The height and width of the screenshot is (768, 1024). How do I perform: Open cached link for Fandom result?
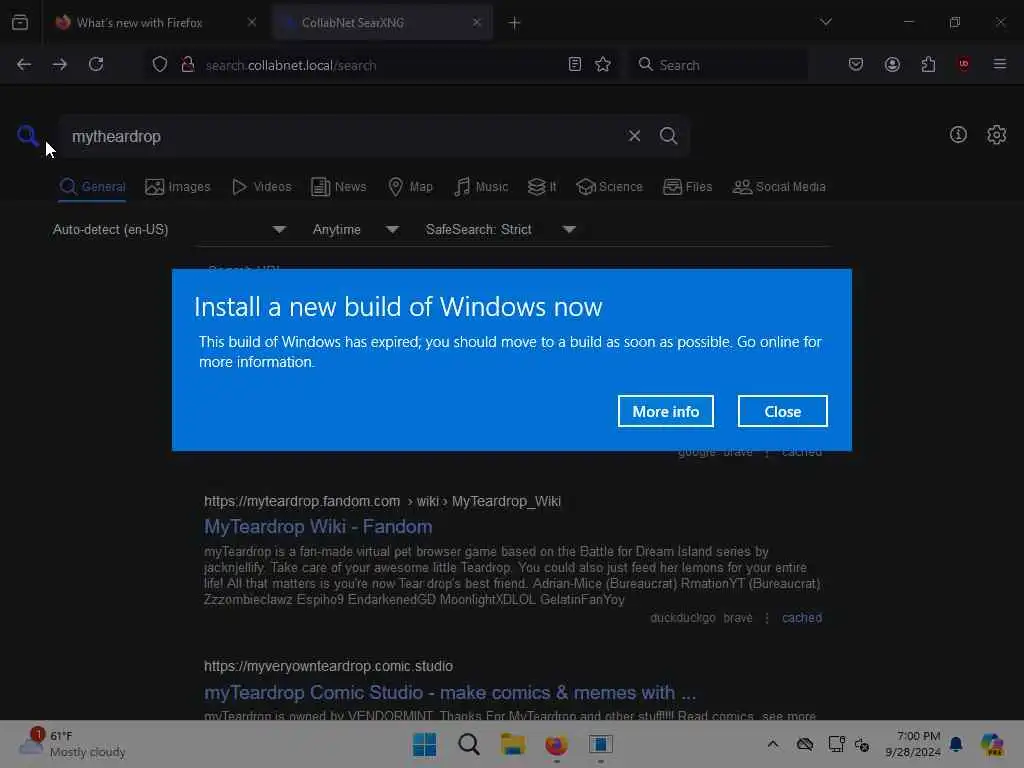pyautogui.click(x=802, y=618)
